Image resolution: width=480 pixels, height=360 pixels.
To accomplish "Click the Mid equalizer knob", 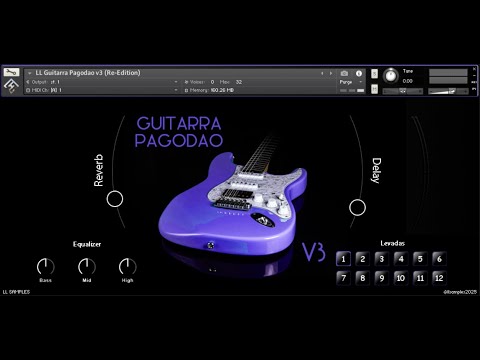I will pos(87,267).
